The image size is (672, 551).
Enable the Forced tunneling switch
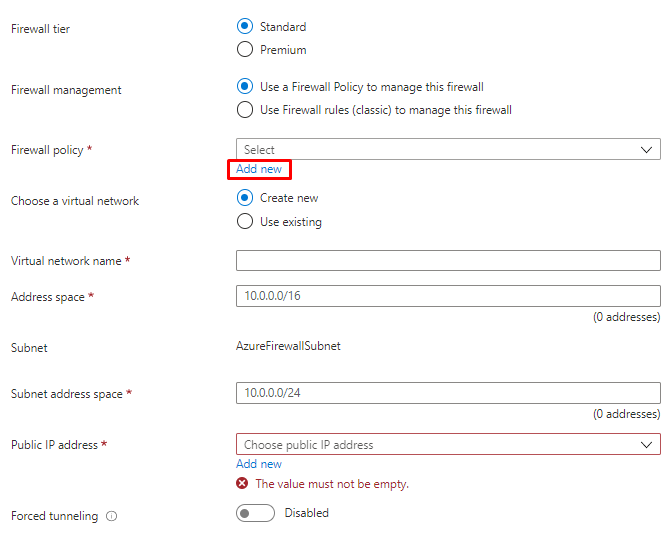(x=255, y=513)
